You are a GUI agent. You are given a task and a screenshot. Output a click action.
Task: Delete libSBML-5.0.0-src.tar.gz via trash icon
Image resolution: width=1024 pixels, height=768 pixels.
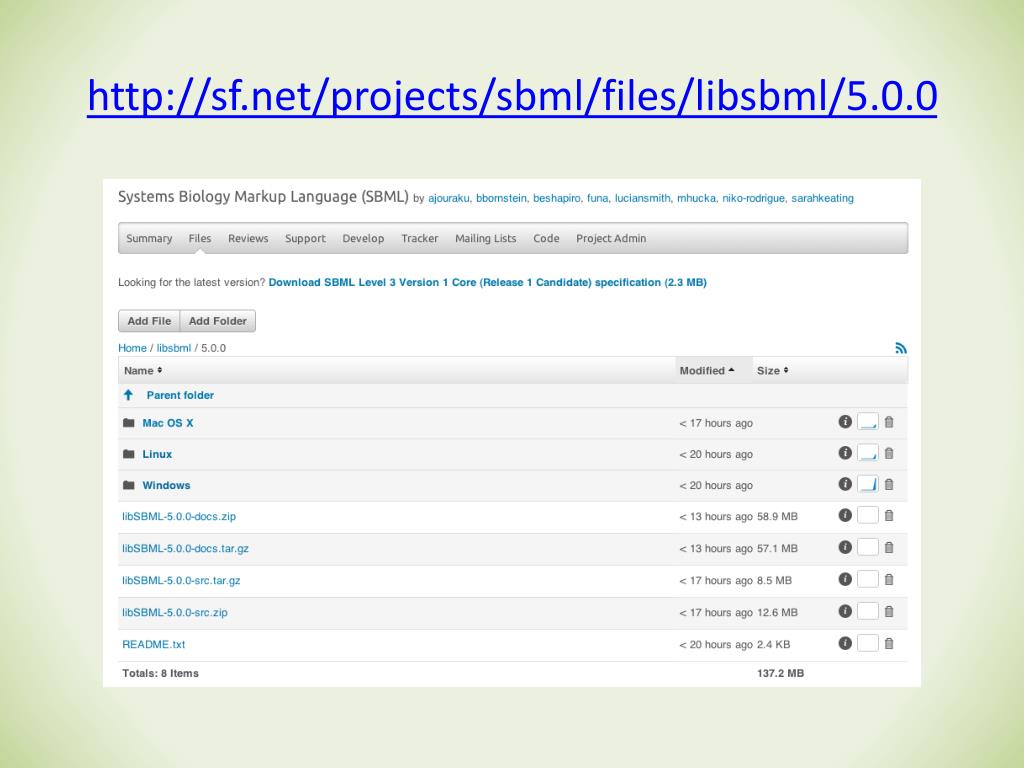[x=889, y=580]
